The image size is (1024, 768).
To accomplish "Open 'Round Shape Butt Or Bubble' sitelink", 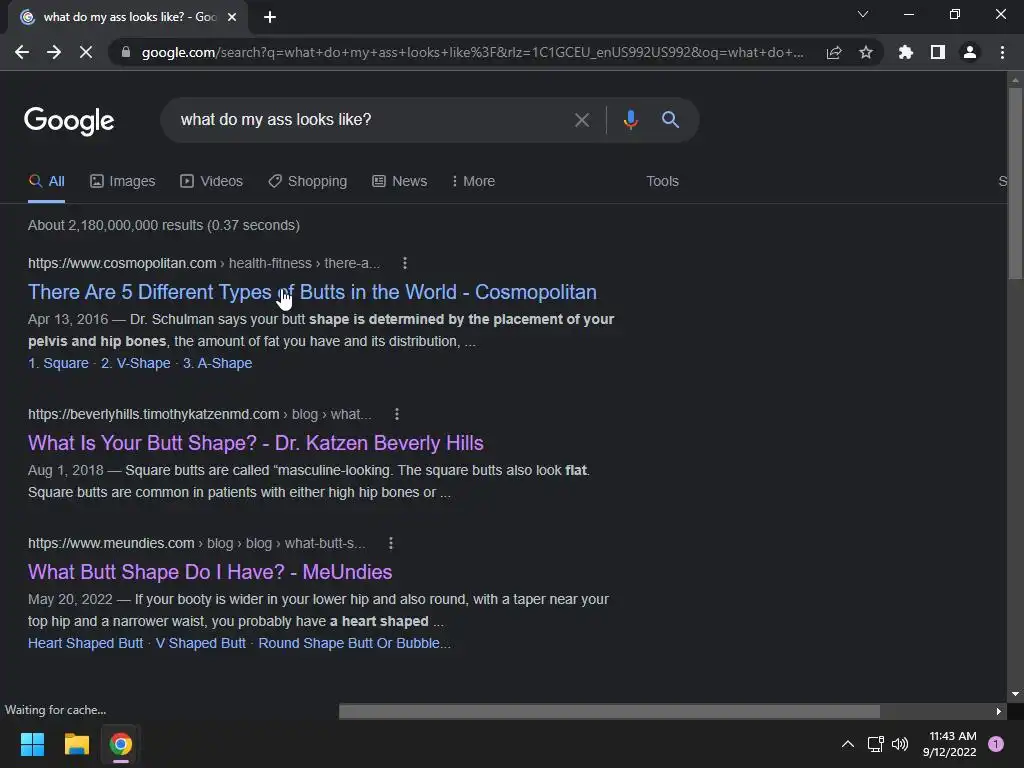I will point(354,643).
